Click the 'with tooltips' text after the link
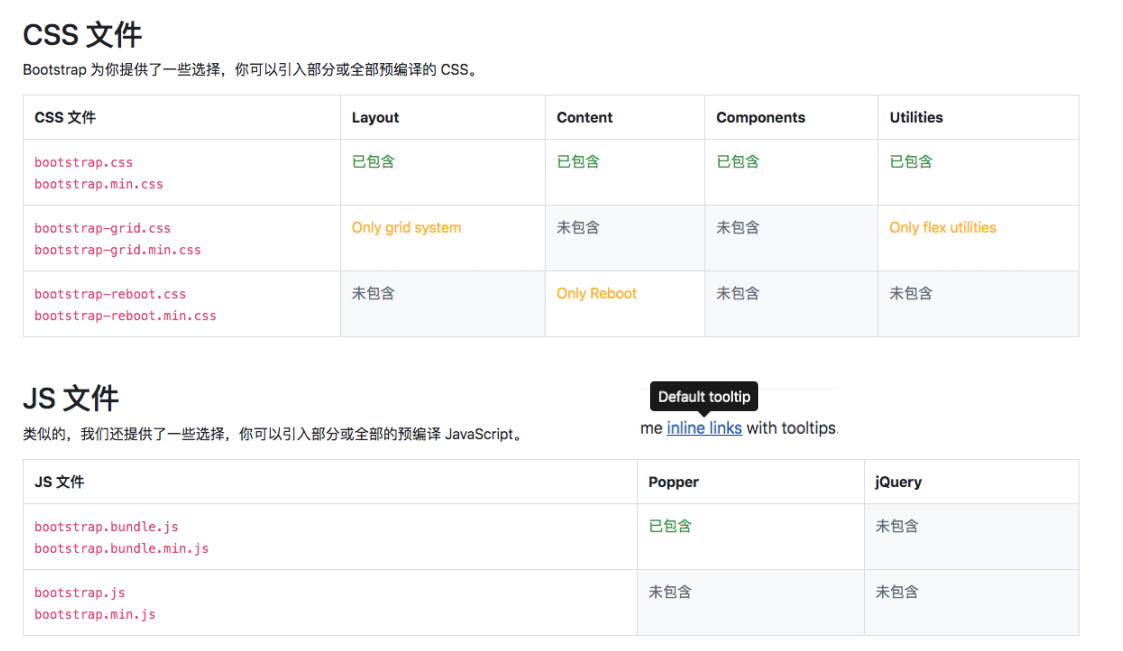This screenshot has height=651, width=1123. click(x=791, y=428)
